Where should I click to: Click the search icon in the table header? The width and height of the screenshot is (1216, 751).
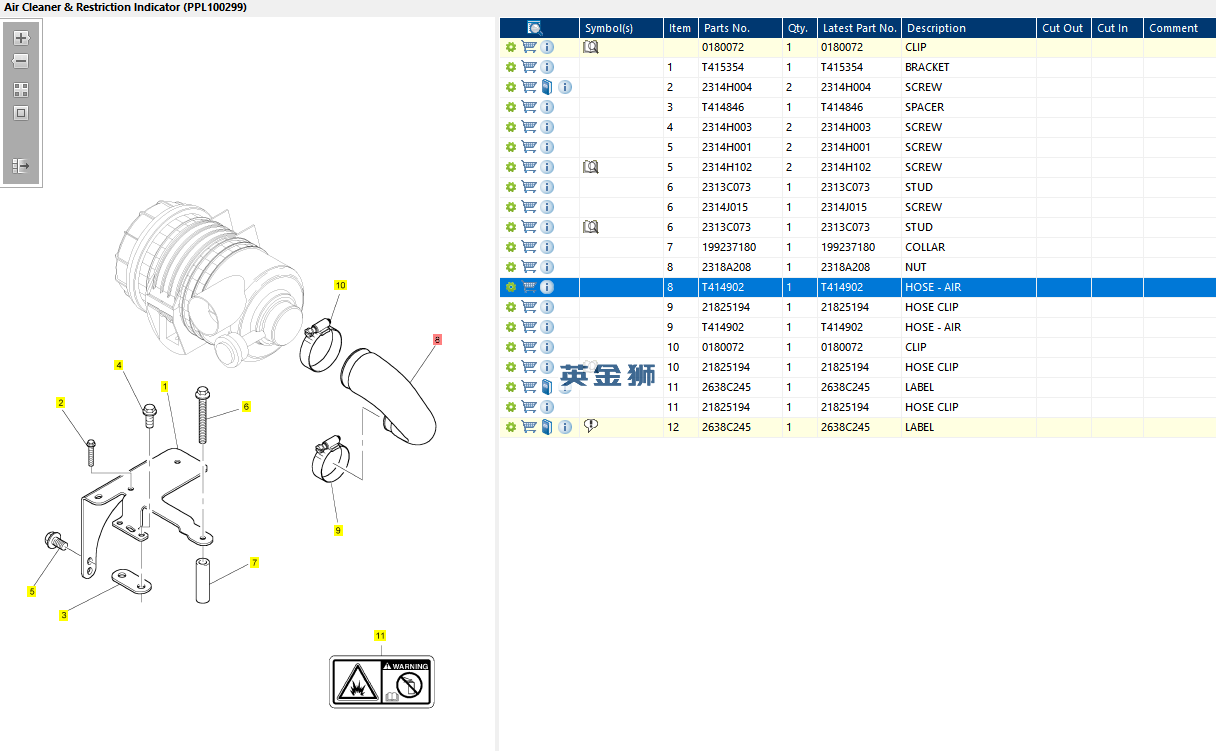(534, 28)
